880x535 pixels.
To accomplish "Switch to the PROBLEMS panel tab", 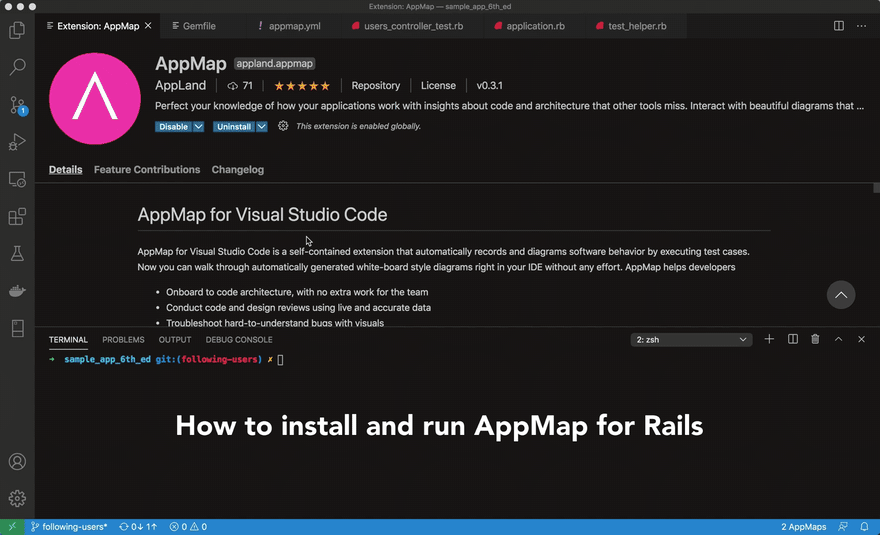I will (123, 340).
